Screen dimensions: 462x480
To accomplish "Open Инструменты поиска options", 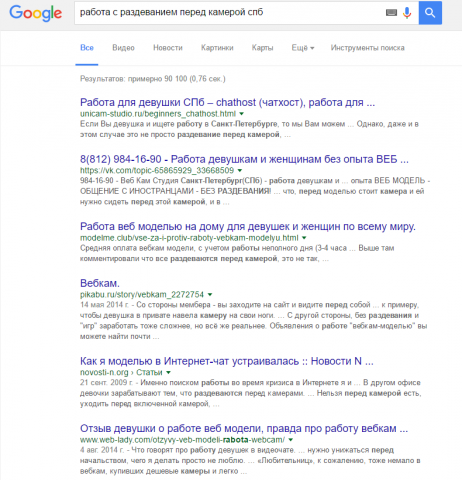I will tap(368, 48).
